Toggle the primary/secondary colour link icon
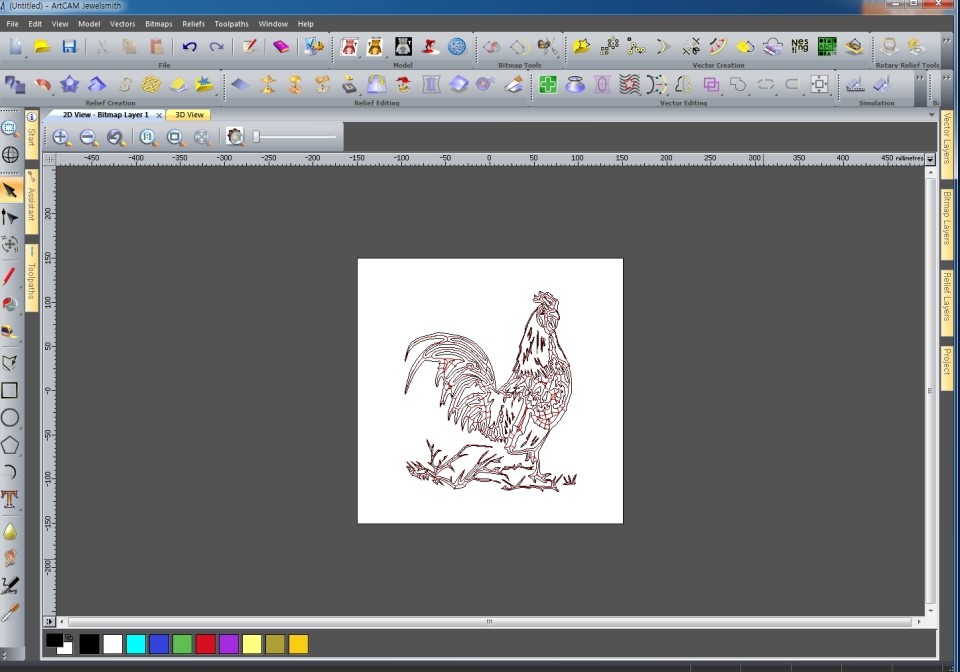Viewport: 960px width, 672px height. (x=69, y=637)
